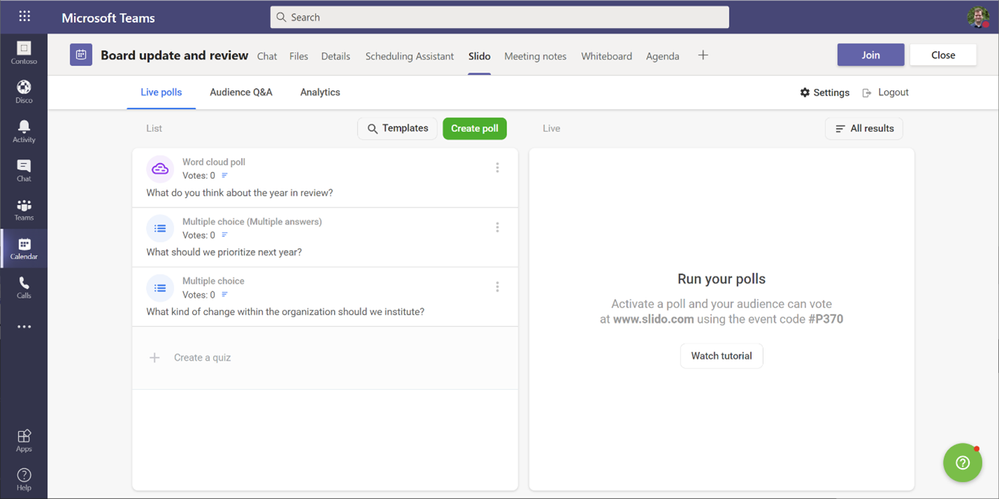This screenshot has width=999, height=499.
Task: Click the Close button
Action: pos(943,55)
